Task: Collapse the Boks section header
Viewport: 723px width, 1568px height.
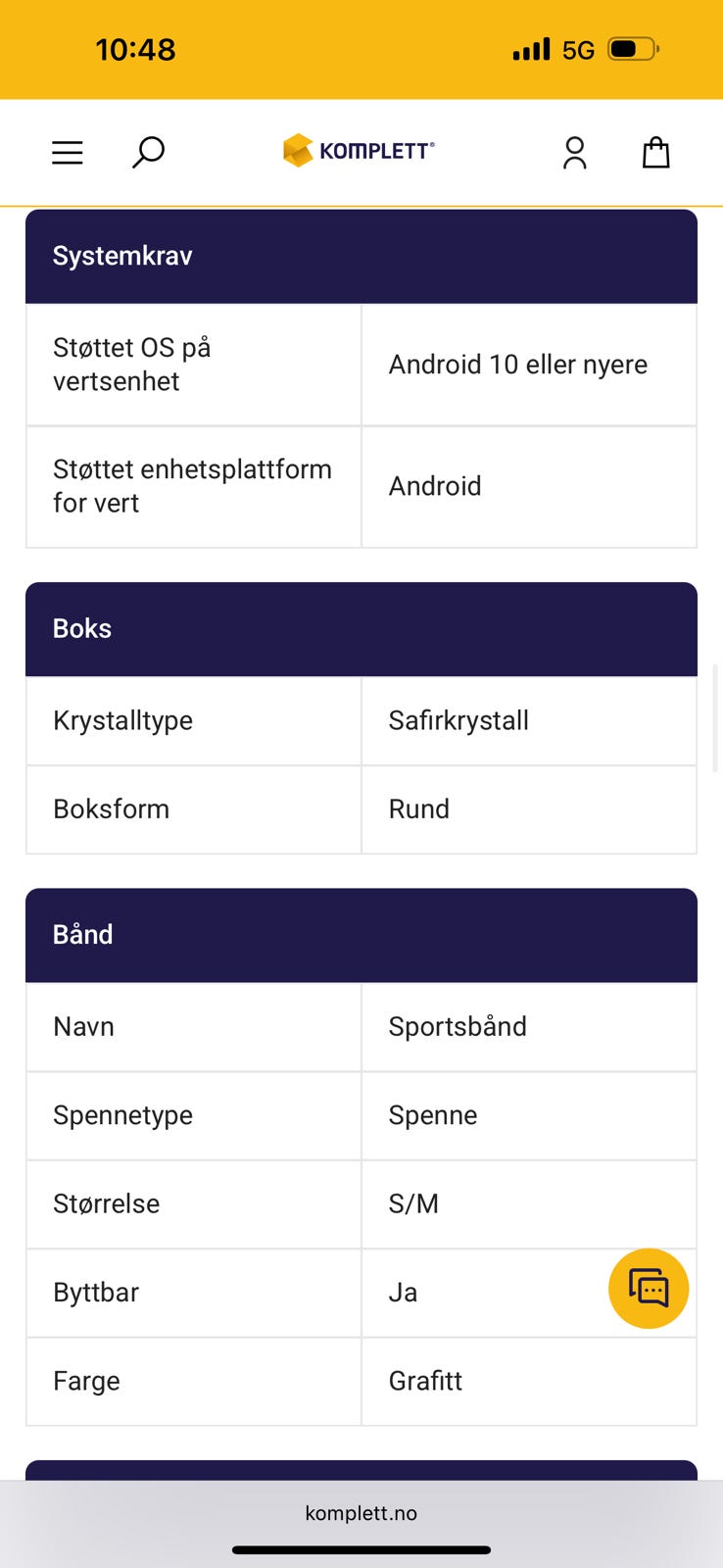Action: coord(361,629)
